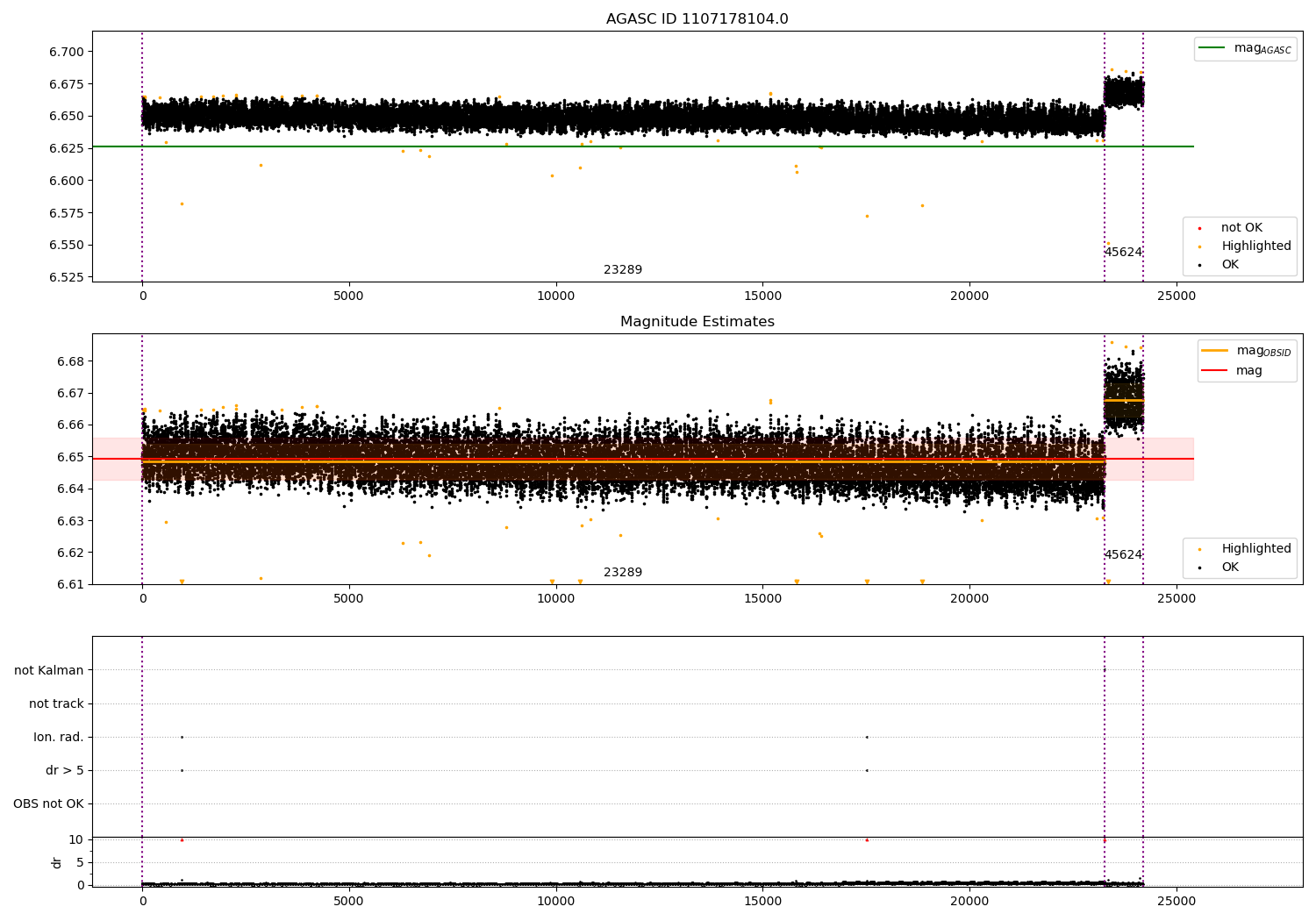Click the 15000 x-tick under the bottom plot
The width and height of the screenshot is (1316, 921).
[x=762, y=901]
